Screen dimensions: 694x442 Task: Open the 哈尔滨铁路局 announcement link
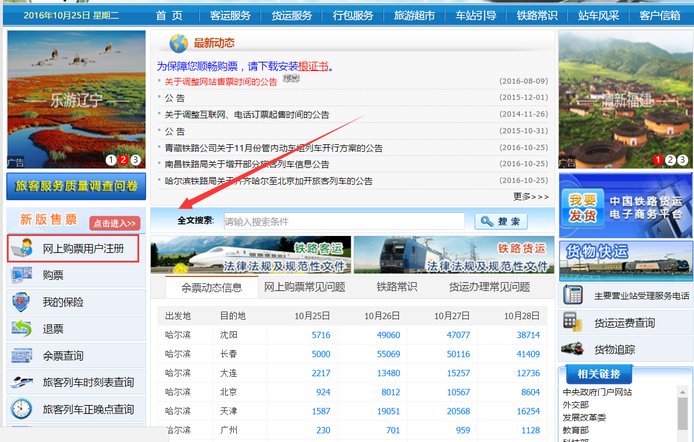tap(269, 181)
